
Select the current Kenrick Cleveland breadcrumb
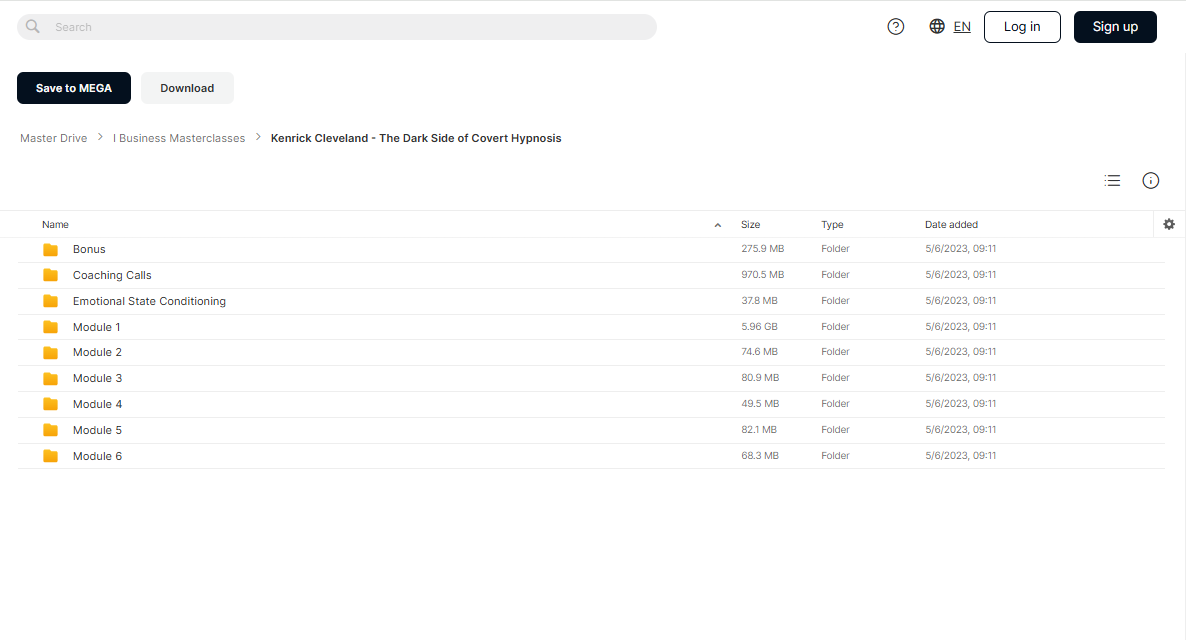416,138
